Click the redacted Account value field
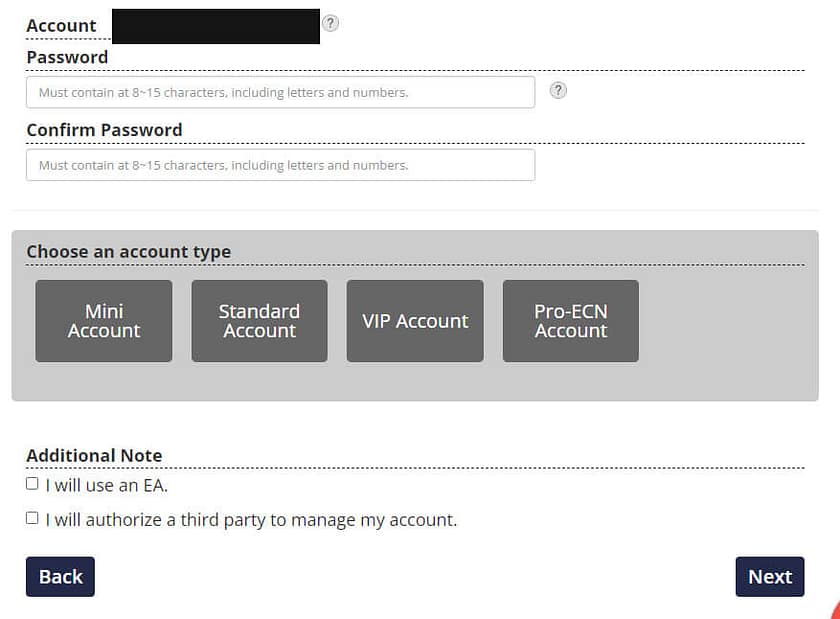Screen dimensions: 840x619 click(x=216, y=26)
